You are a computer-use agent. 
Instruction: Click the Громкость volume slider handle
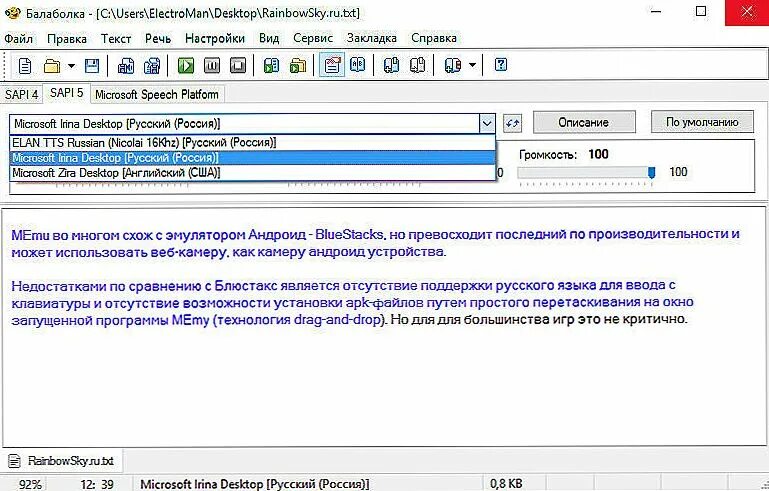(x=651, y=172)
